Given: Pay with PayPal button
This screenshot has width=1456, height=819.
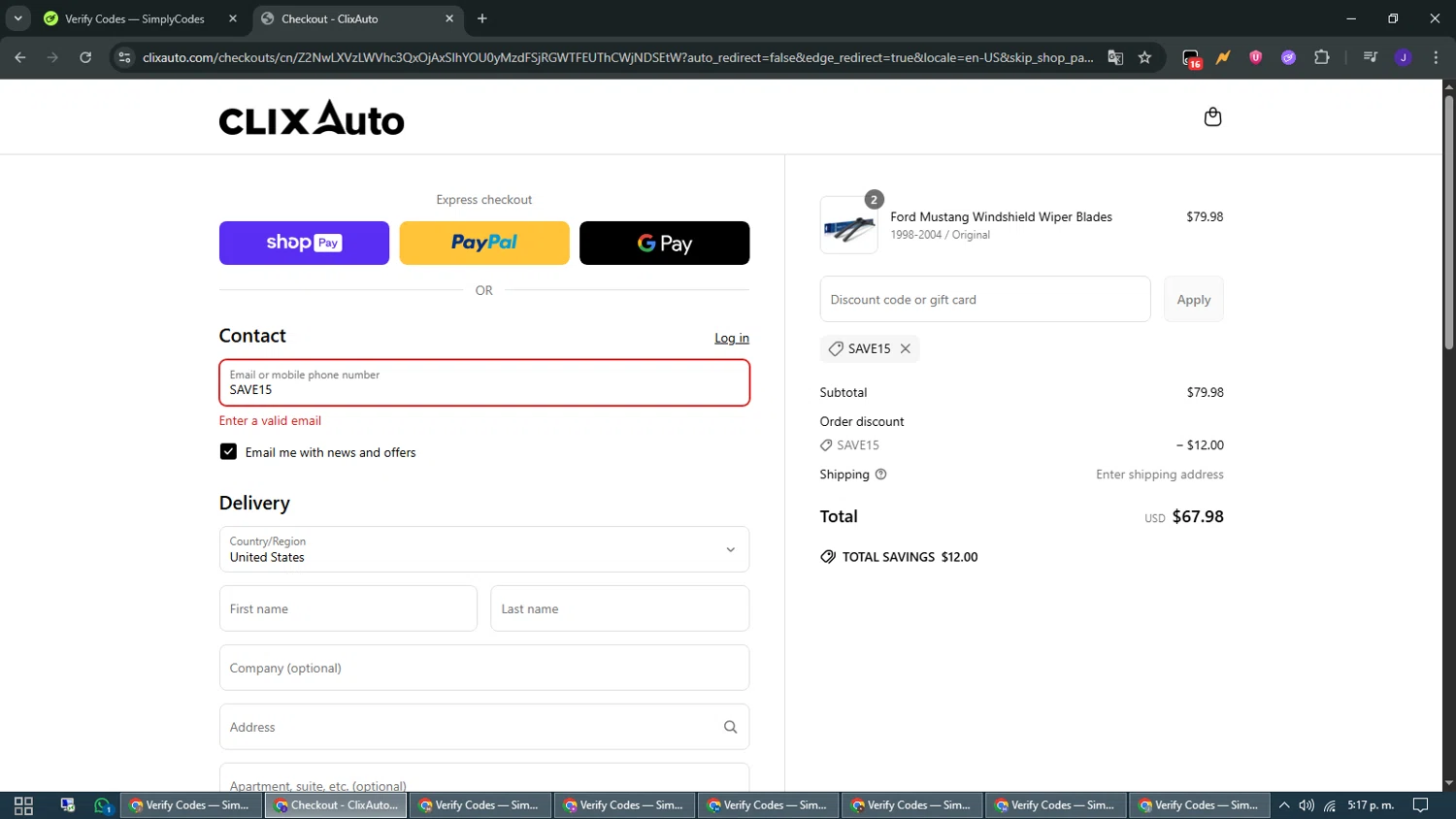Looking at the screenshot, I should pyautogui.click(x=484, y=243).
